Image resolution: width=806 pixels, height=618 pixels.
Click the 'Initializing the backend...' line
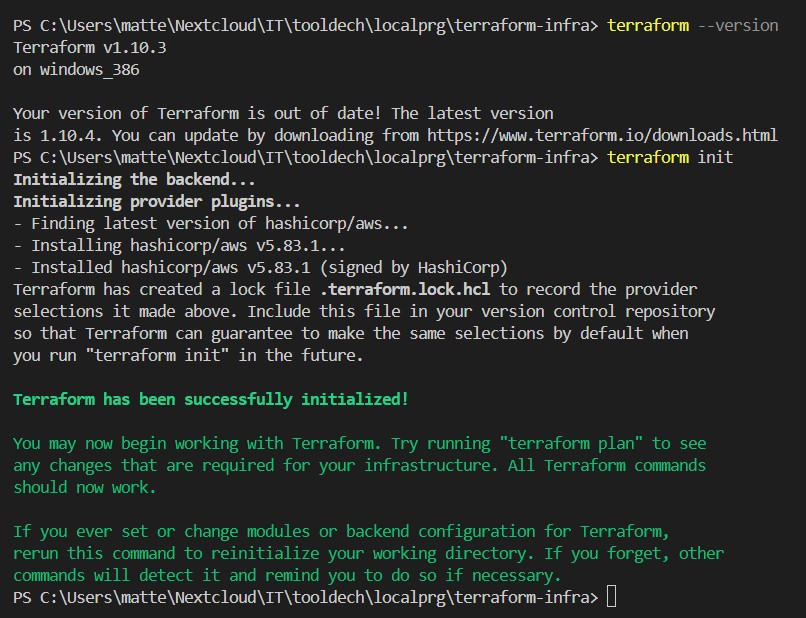tap(134, 179)
